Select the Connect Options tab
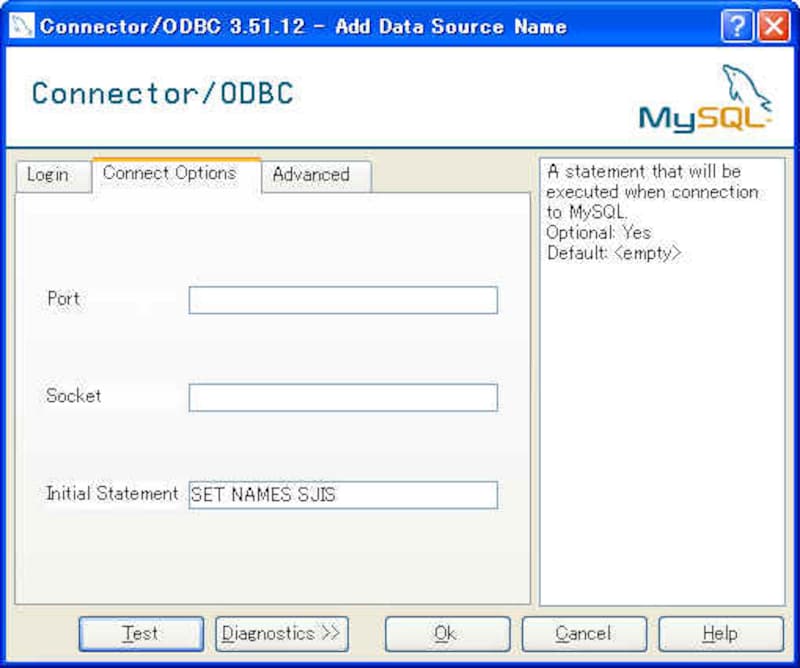 click(x=169, y=173)
